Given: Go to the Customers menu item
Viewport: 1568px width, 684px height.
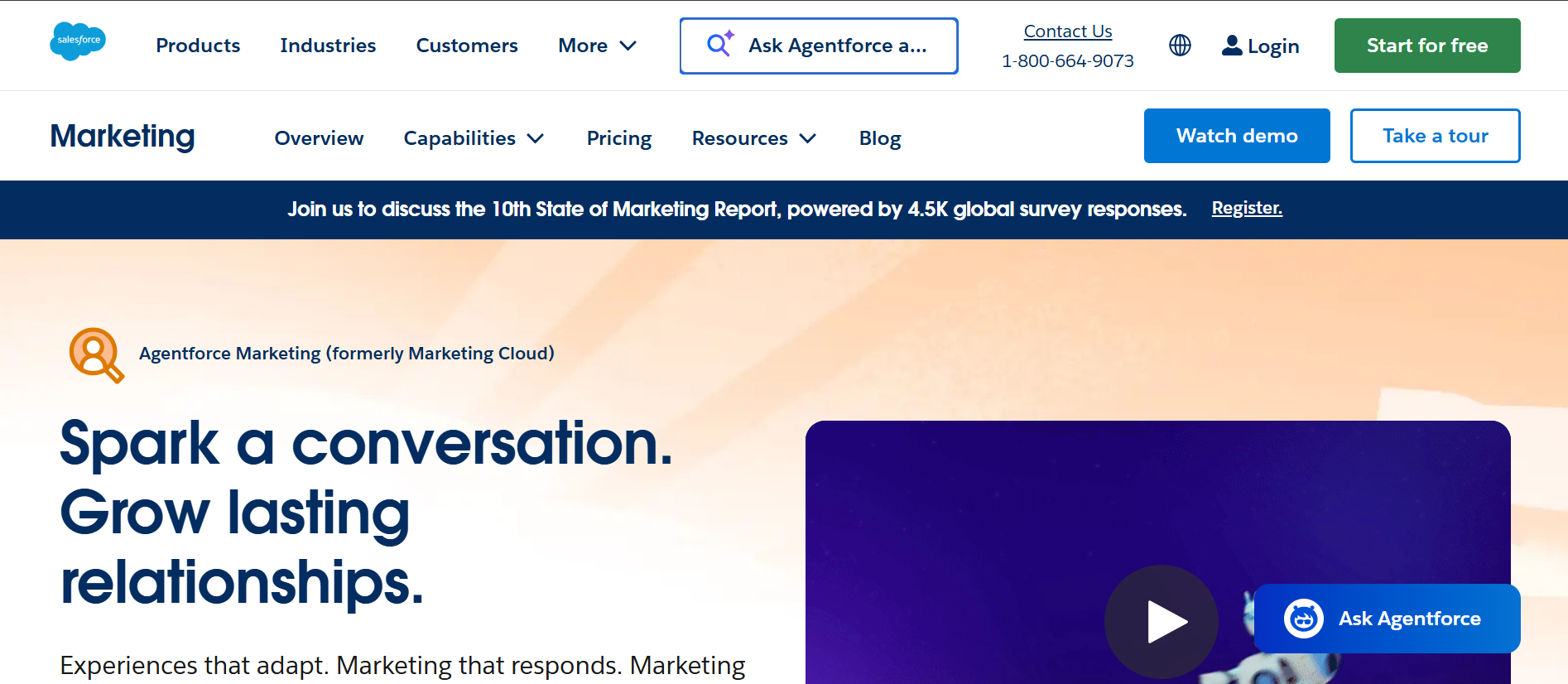Looking at the screenshot, I should [x=467, y=46].
